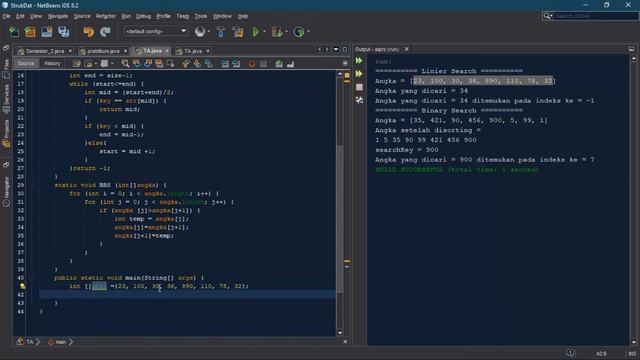Expand the browser selection dropdown arrow

point(209,32)
